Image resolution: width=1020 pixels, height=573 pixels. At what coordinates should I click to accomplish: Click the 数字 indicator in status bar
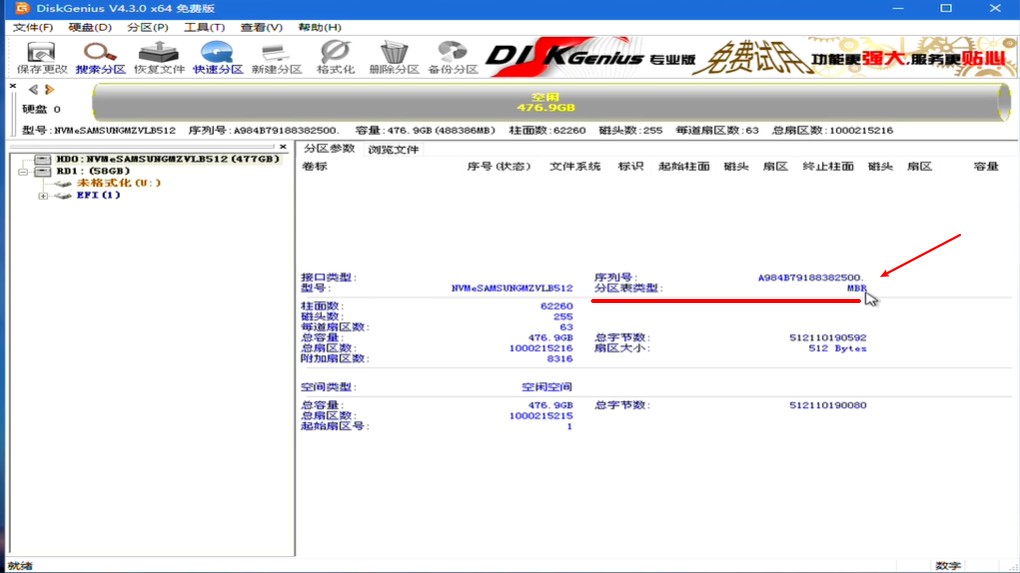(x=948, y=566)
